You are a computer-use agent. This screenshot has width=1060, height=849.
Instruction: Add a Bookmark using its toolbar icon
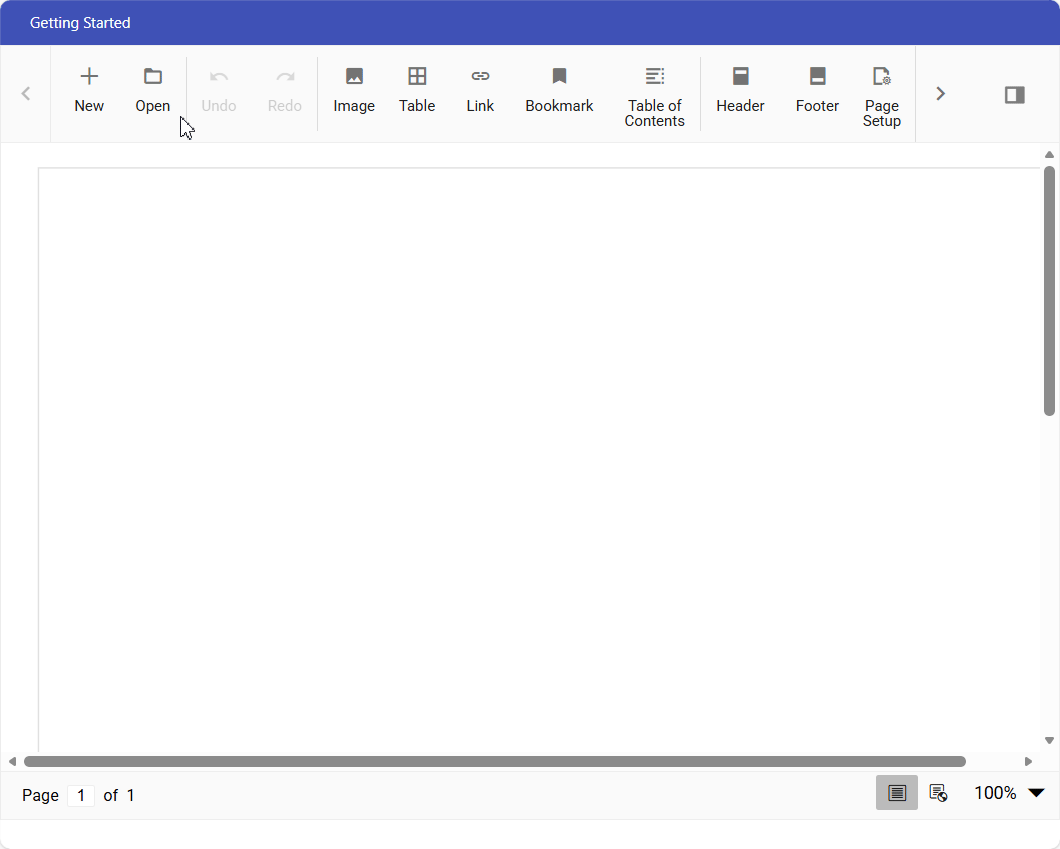[x=559, y=90]
